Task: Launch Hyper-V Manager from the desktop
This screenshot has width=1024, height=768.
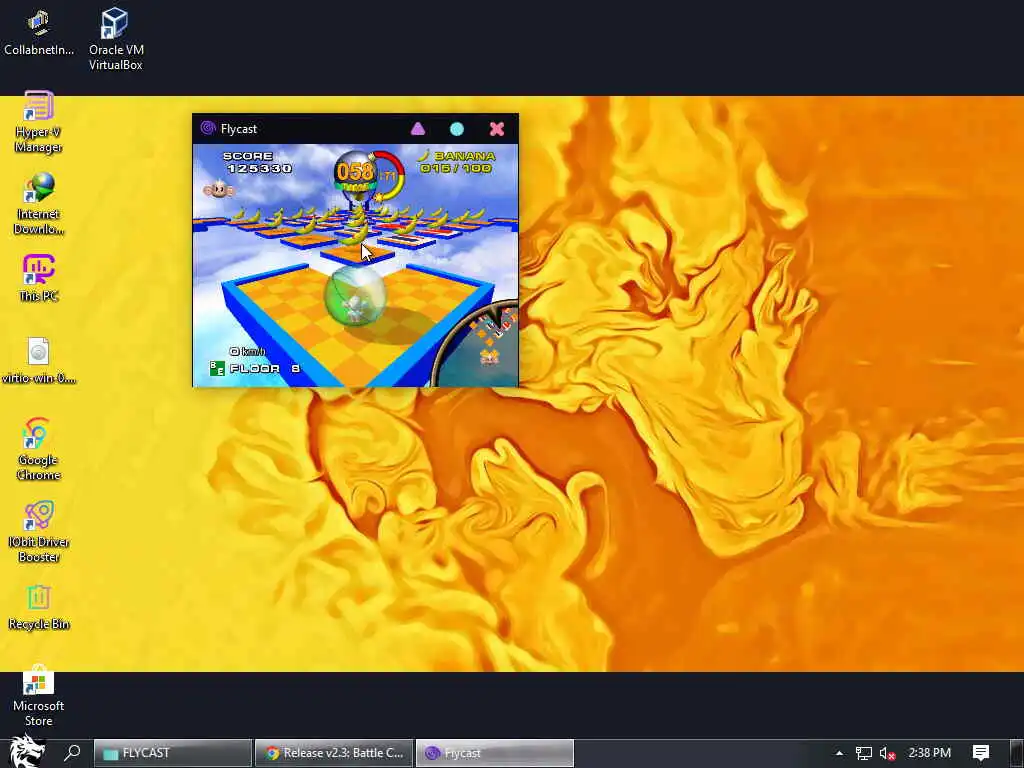Action: [x=39, y=122]
